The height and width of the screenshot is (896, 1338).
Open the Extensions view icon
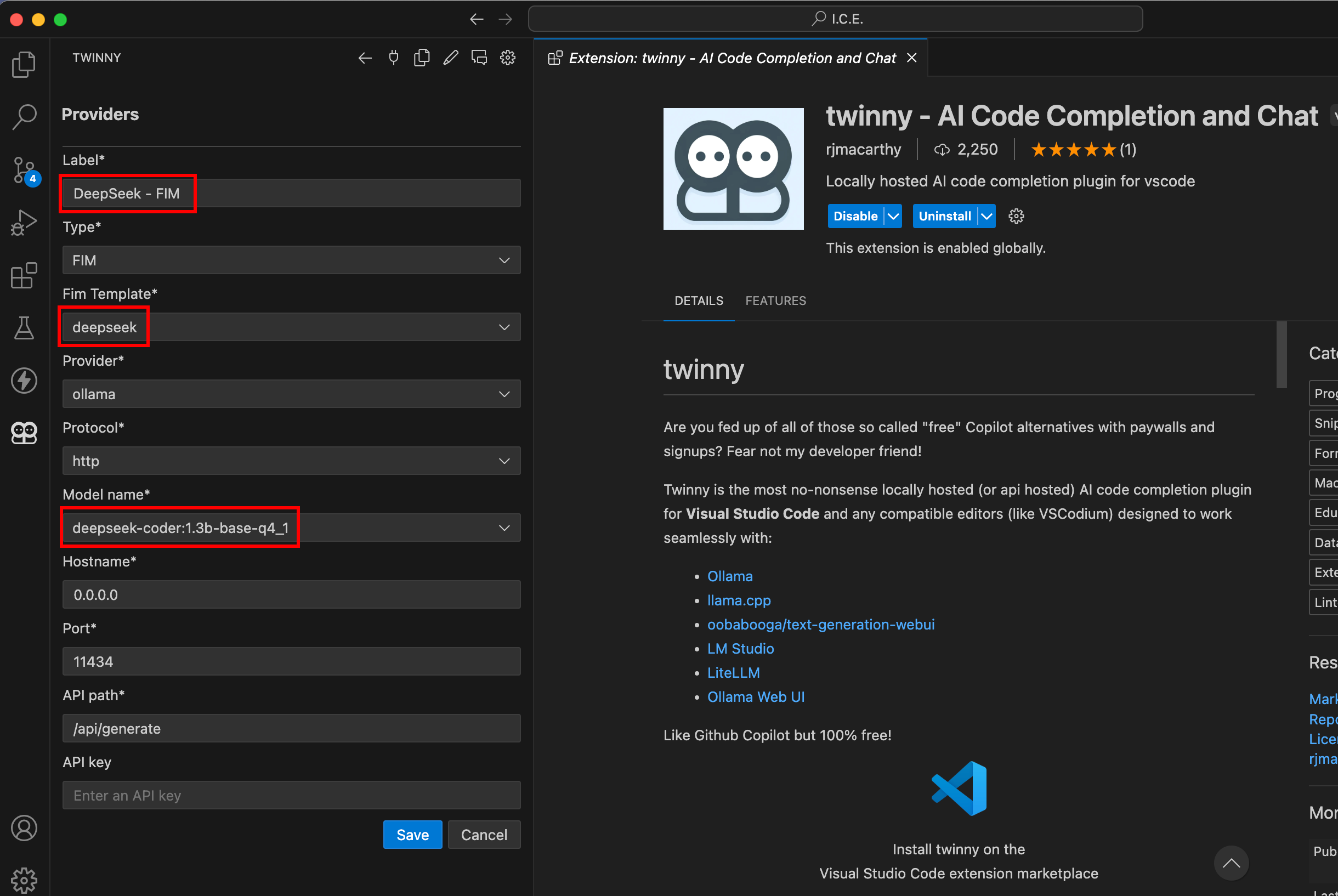click(x=24, y=275)
